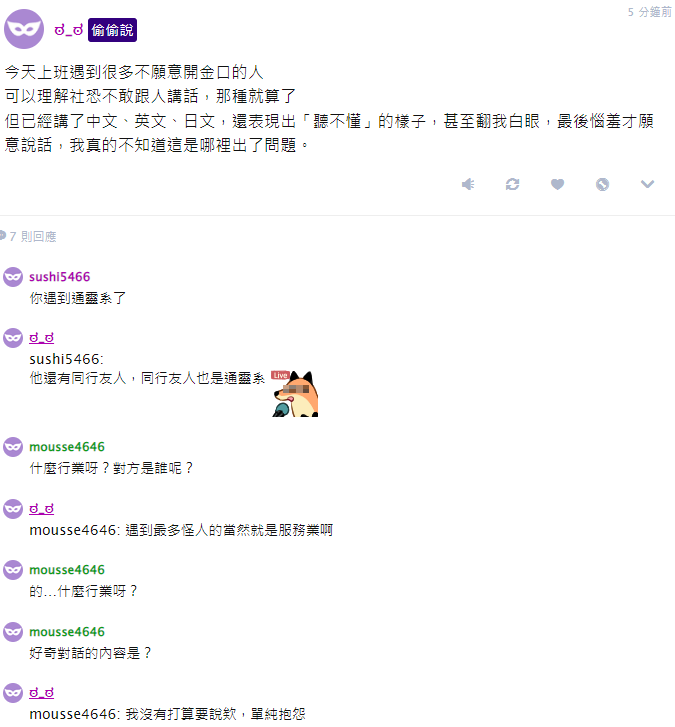Like the post with the heart icon
The width and height of the screenshot is (675, 727).
[x=557, y=184]
